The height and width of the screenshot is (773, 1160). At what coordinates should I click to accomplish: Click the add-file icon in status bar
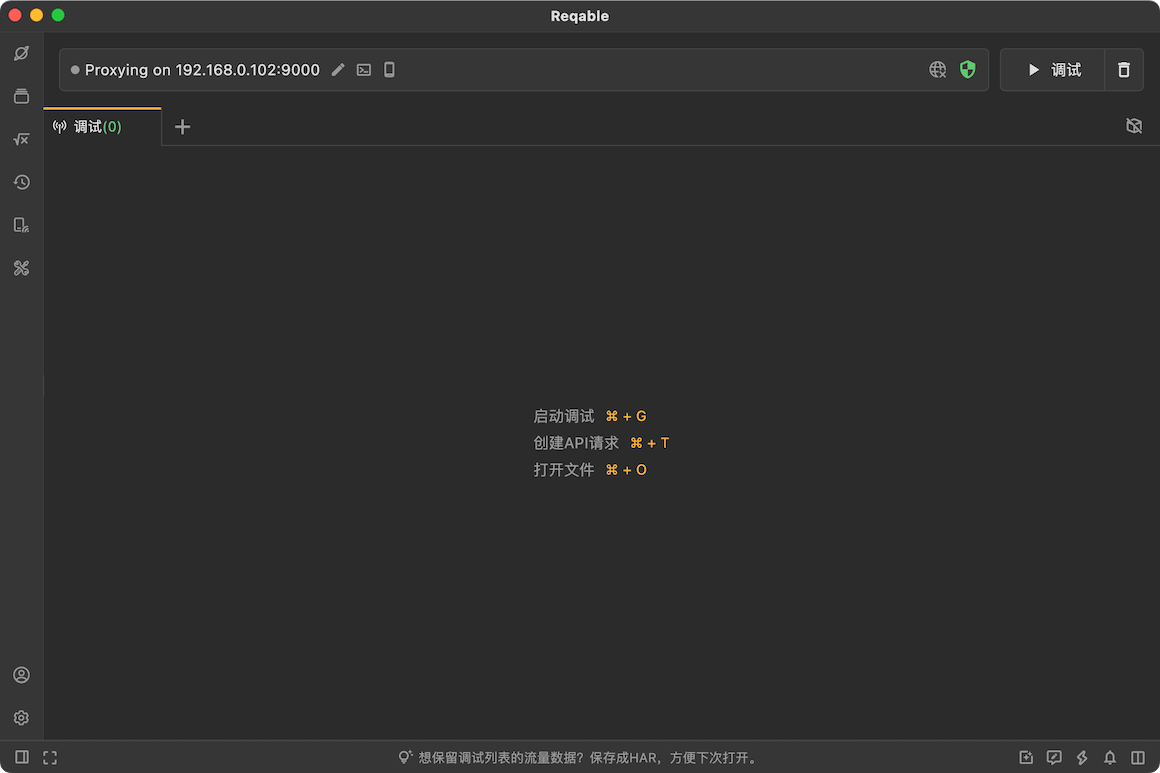tap(1026, 757)
